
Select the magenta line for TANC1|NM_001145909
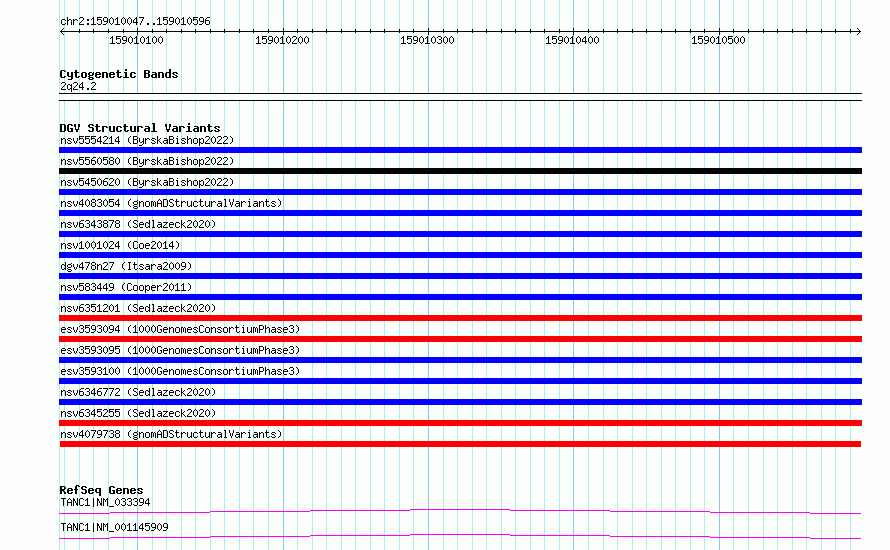tap(460, 537)
